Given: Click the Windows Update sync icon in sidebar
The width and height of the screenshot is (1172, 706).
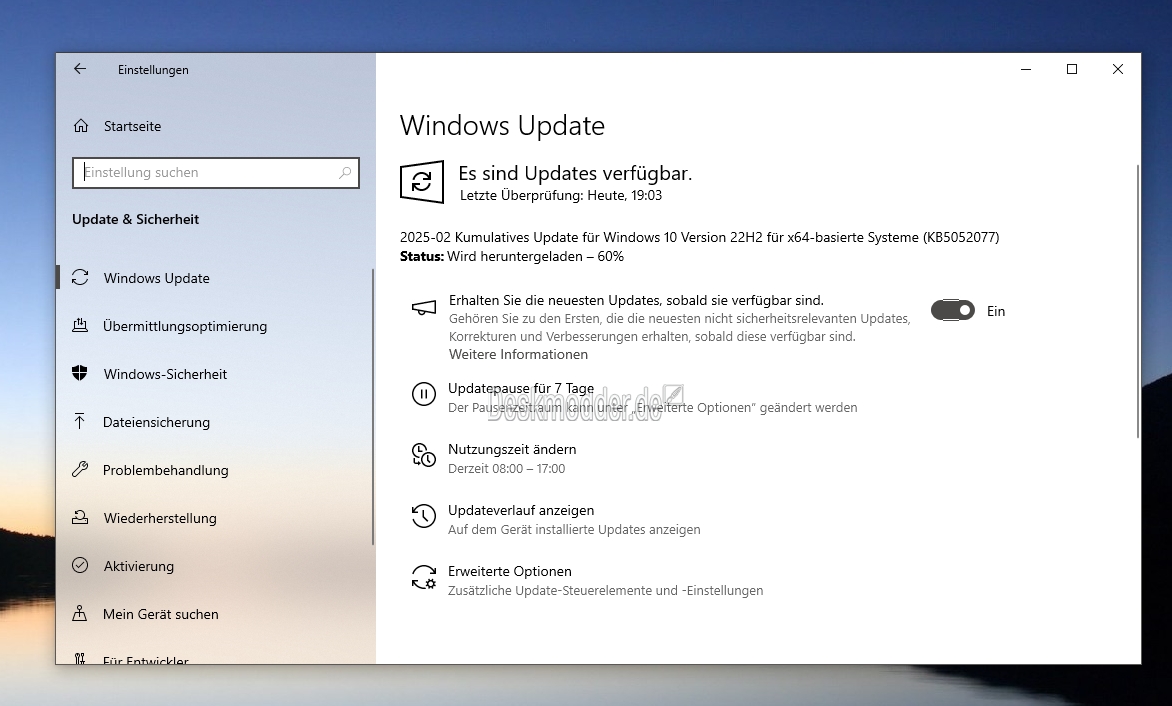Looking at the screenshot, I should tap(80, 277).
